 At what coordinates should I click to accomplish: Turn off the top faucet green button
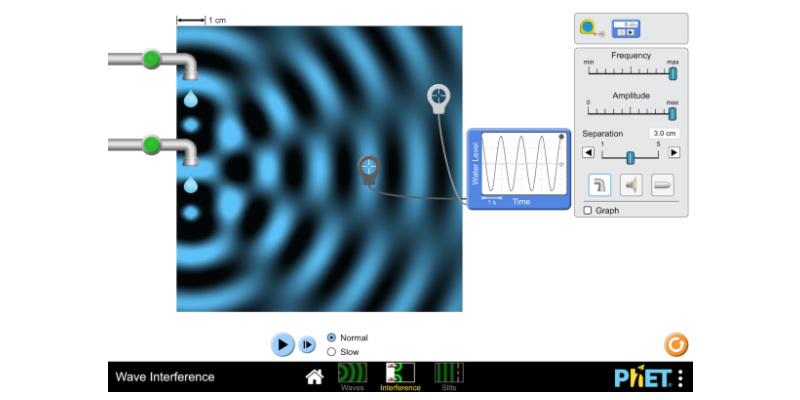[151, 59]
